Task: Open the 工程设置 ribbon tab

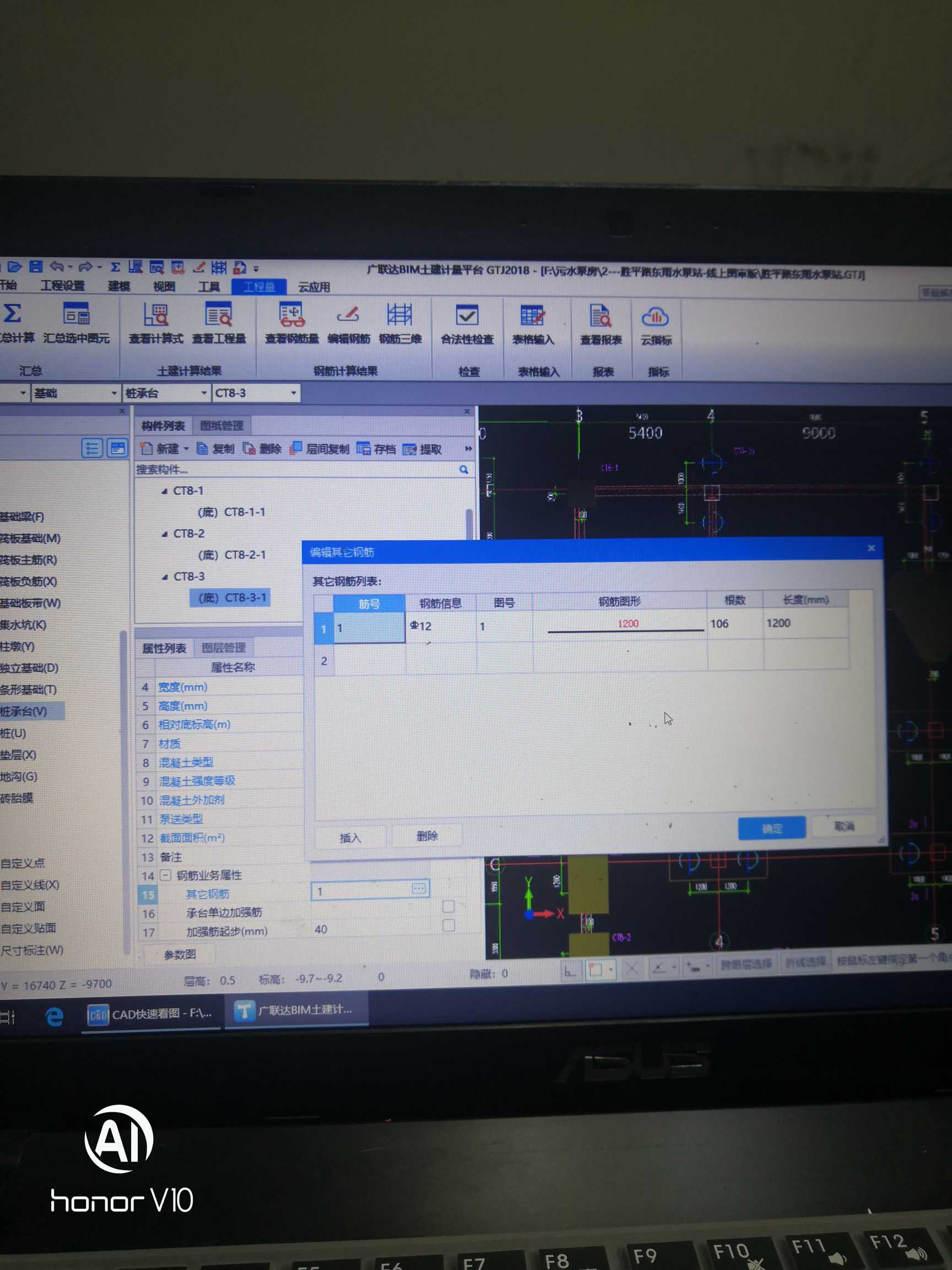Action: point(63,286)
